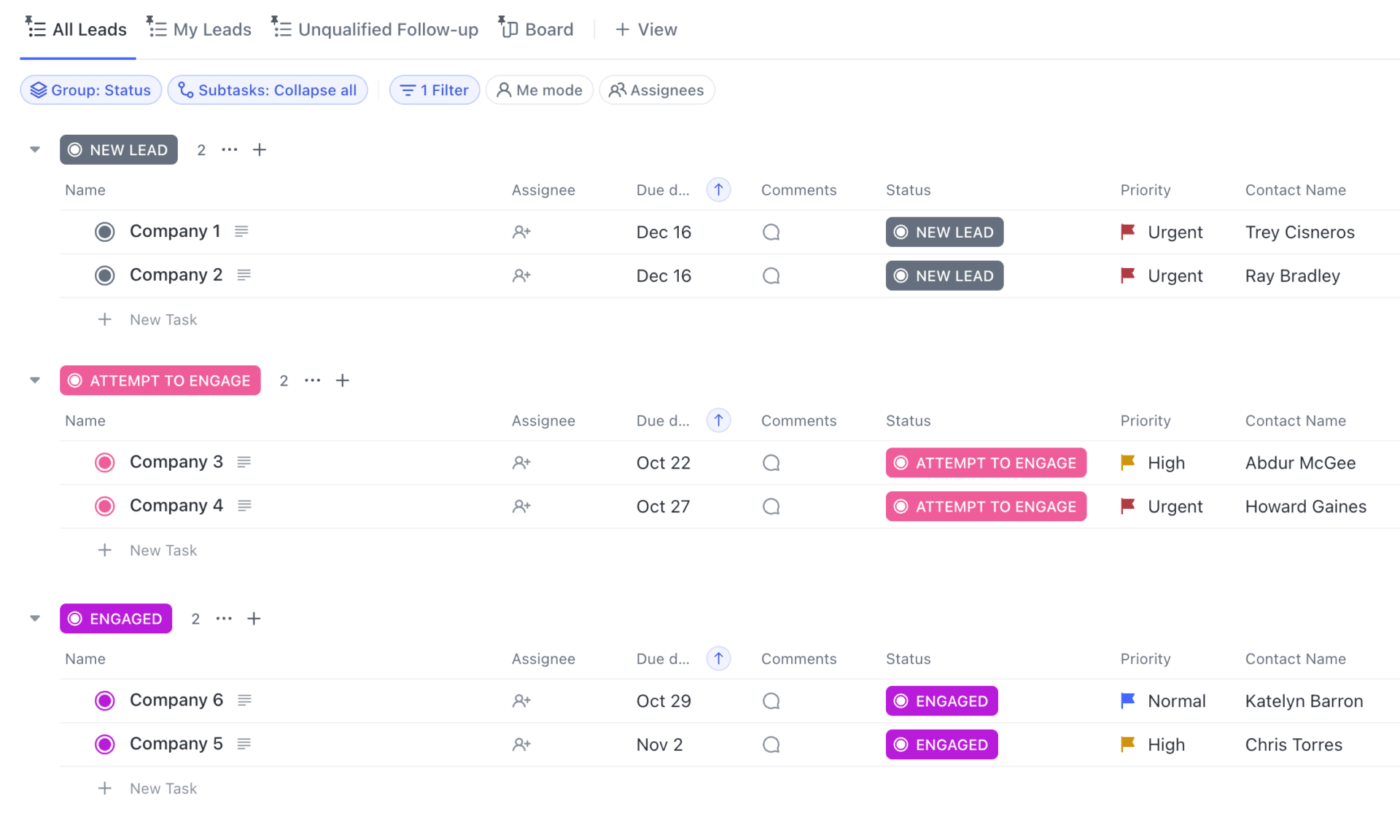1400x833 pixels.
Task: Open the description icon next to Company 5
Action: 245,744
